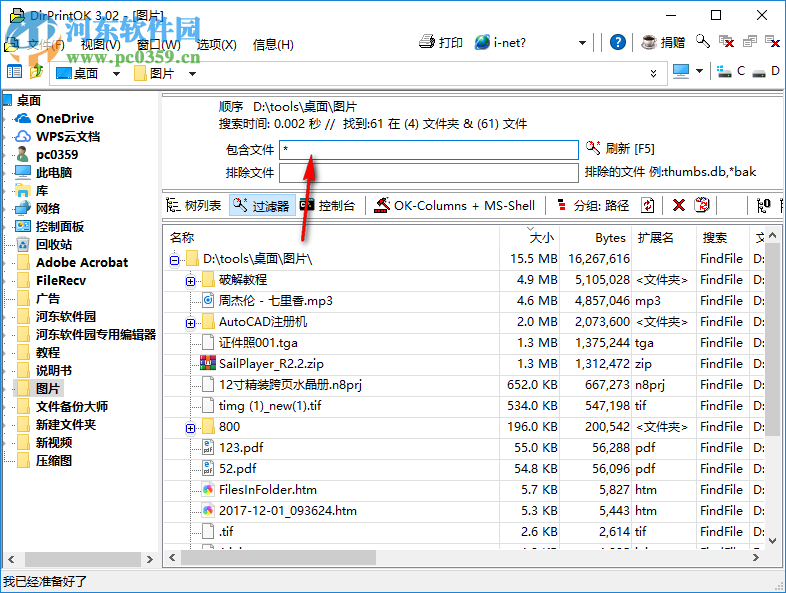Open the 视图(V) menu
This screenshot has width=786, height=593.
tap(101, 45)
